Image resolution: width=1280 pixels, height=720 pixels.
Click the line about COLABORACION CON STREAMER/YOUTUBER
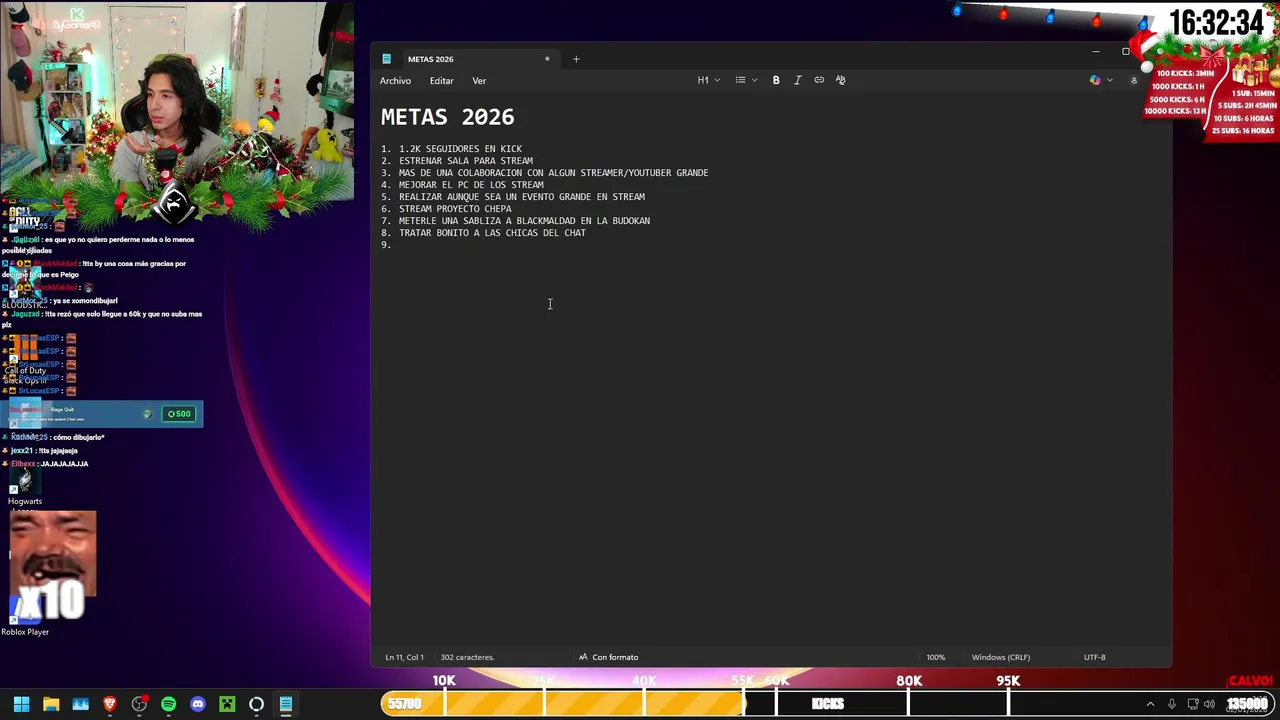click(553, 173)
